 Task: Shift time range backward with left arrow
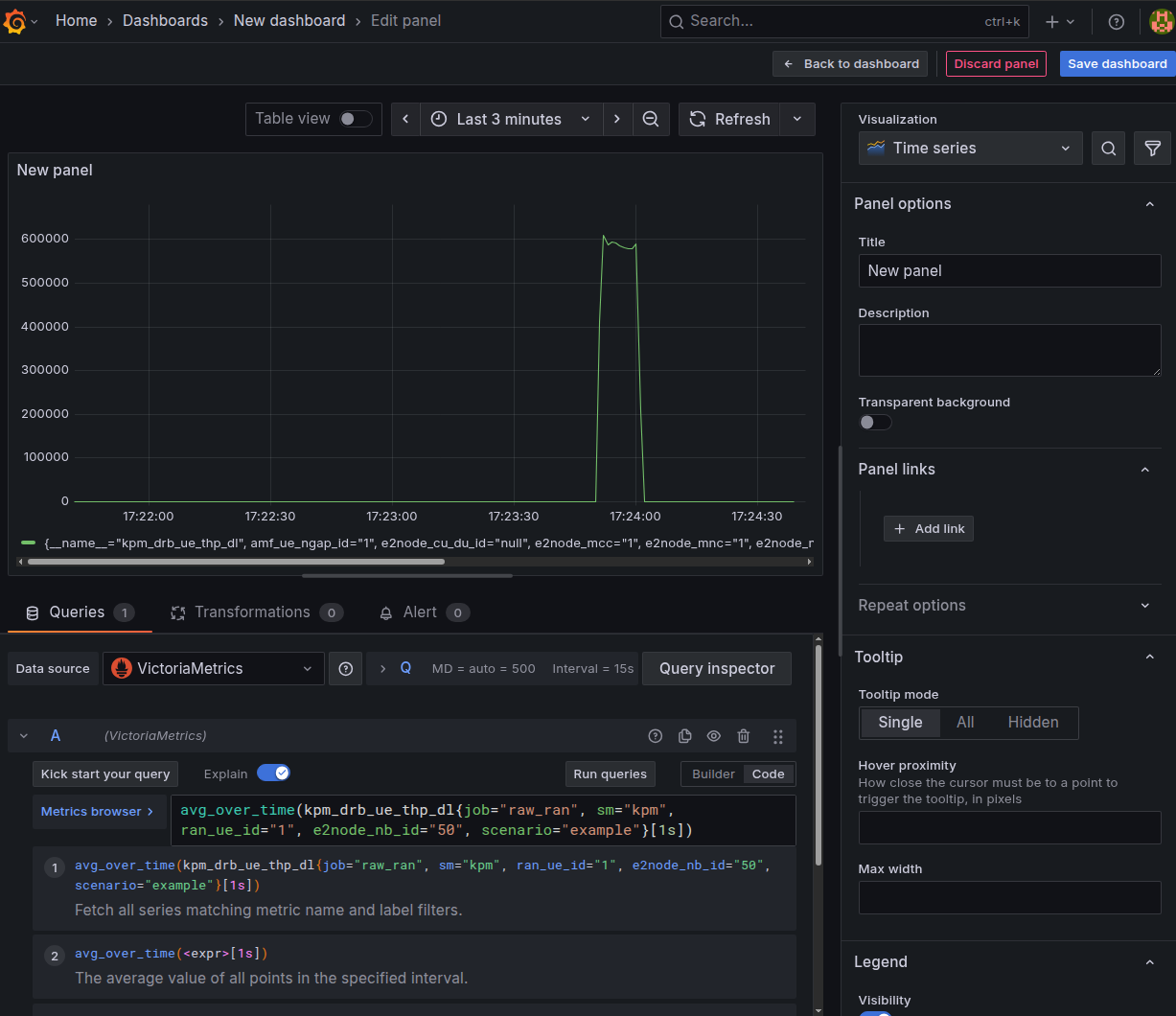click(x=405, y=119)
